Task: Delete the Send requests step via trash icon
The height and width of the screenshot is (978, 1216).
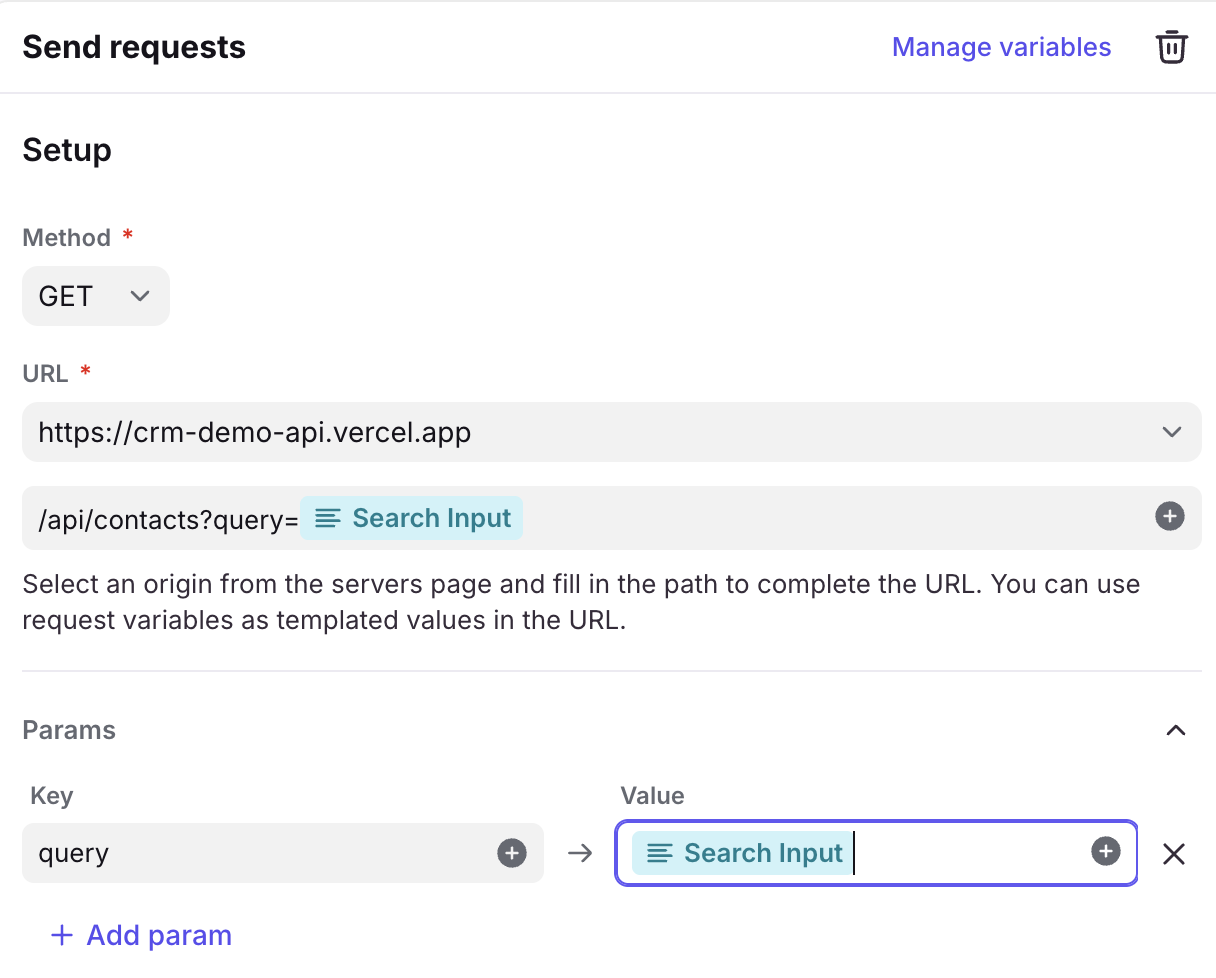Action: [x=1171, y=47]
